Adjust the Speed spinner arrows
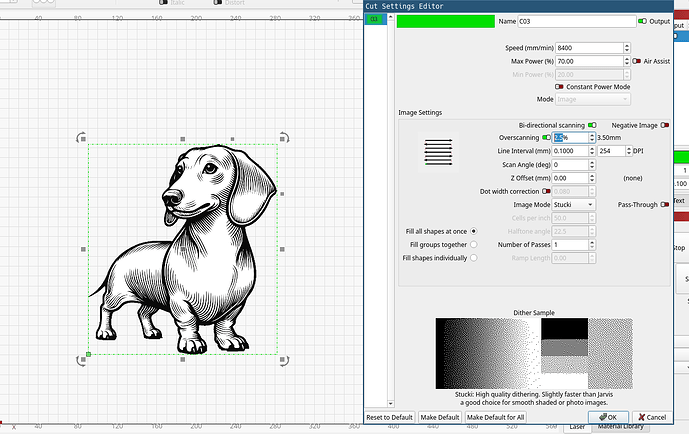The image size is (689, 434). (x=627, y=48)
